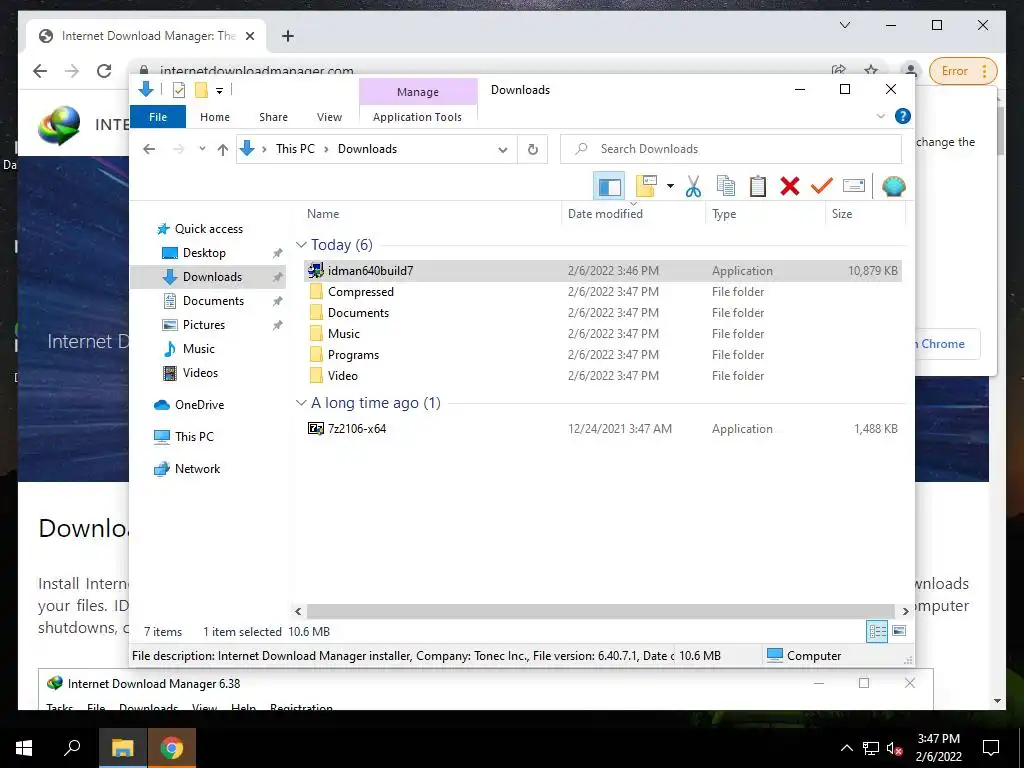Viewport: 1024px width, 768px height.
Task: Click the orange checkmark Properties icon
Action: pyautogui.click(x=822, y=186)
